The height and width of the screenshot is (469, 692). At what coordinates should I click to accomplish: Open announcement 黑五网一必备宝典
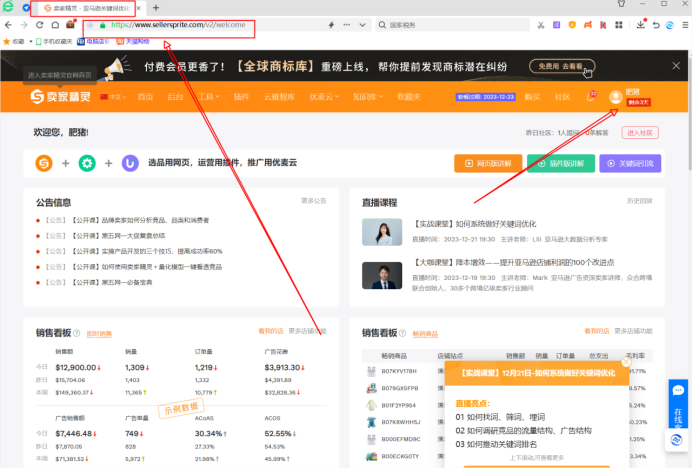point(112,282)
